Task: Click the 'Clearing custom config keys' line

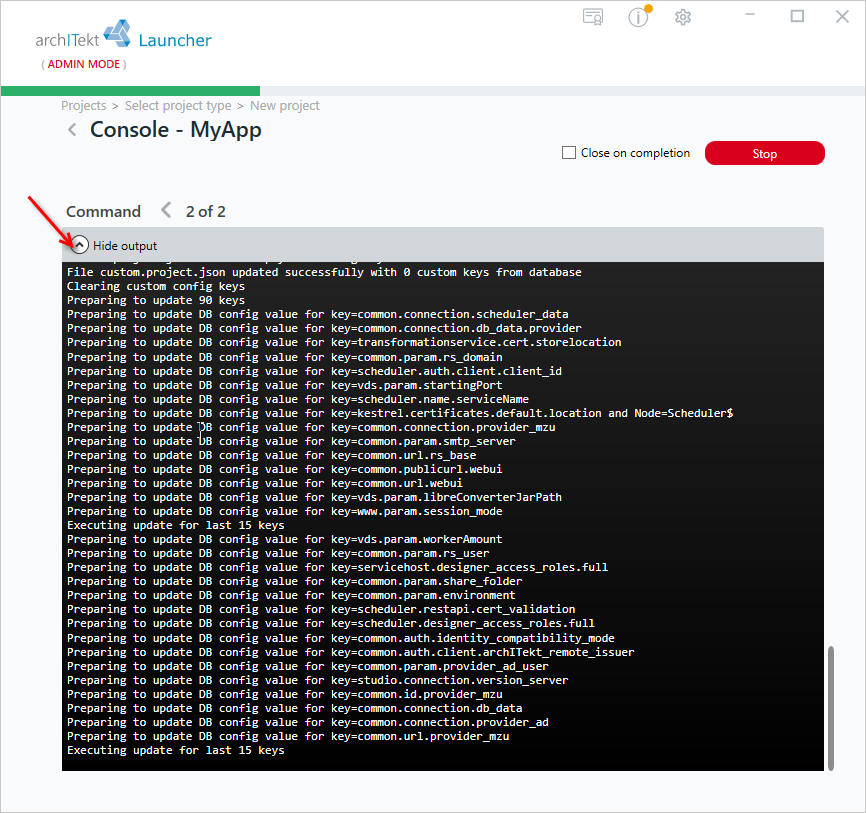Action: [156, 286]
